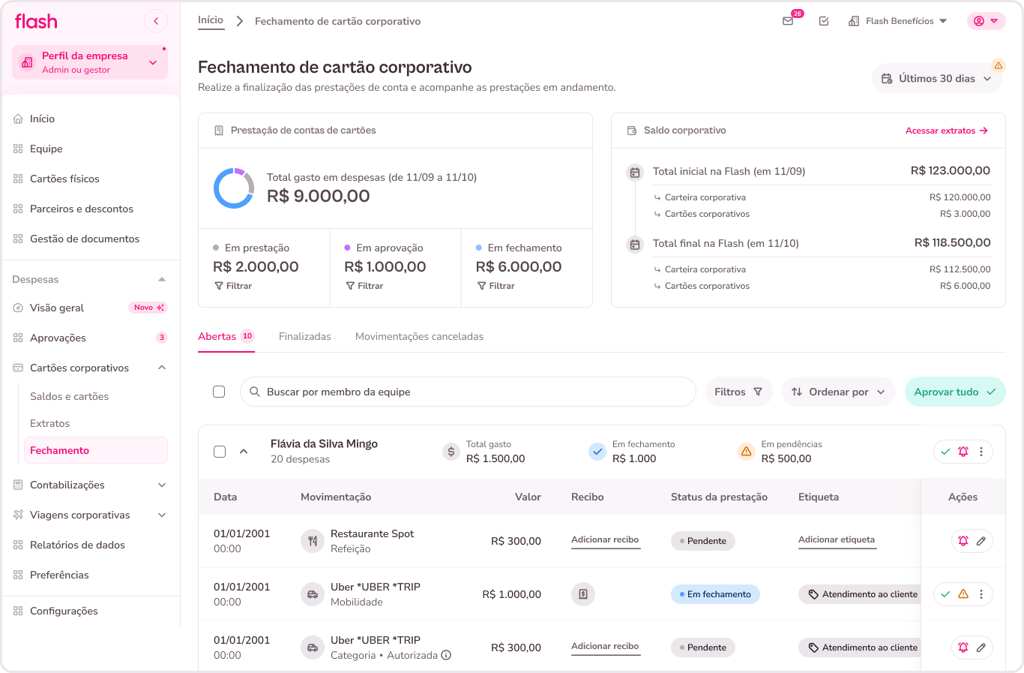Viewport: 1024px width, 673px height.
Task: Open more options for Flávia da Silva Mingo
Action: click(x=982, y=452)
